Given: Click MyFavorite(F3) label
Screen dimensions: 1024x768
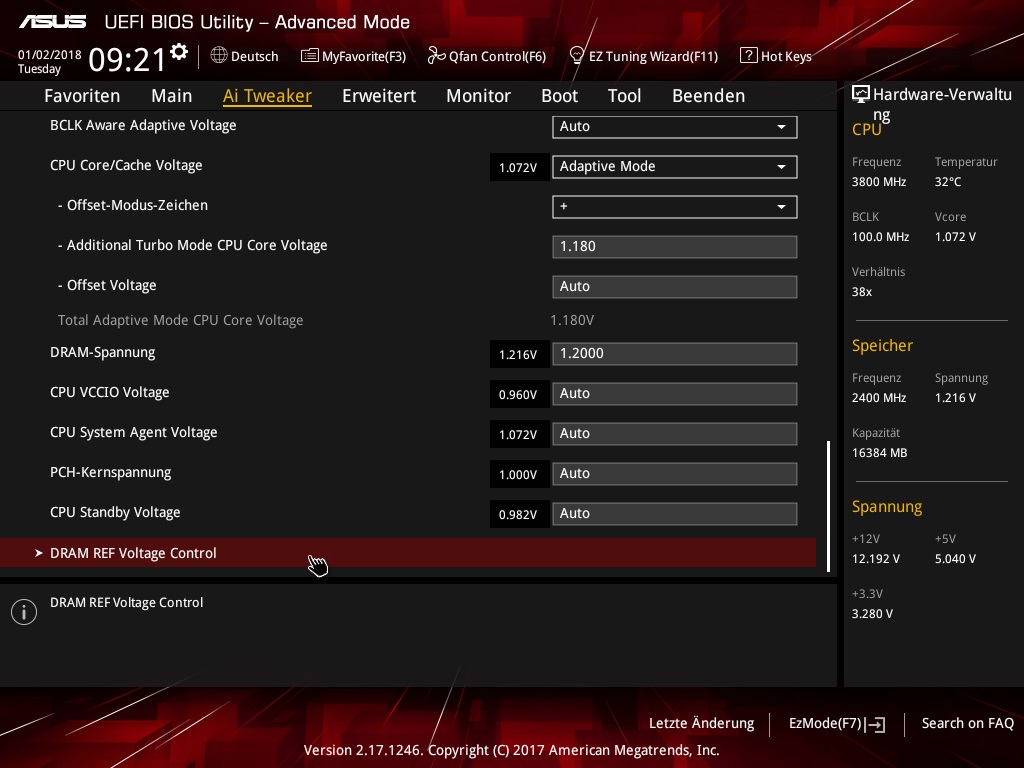Looking at the screenshot, I should pos(364,56).
